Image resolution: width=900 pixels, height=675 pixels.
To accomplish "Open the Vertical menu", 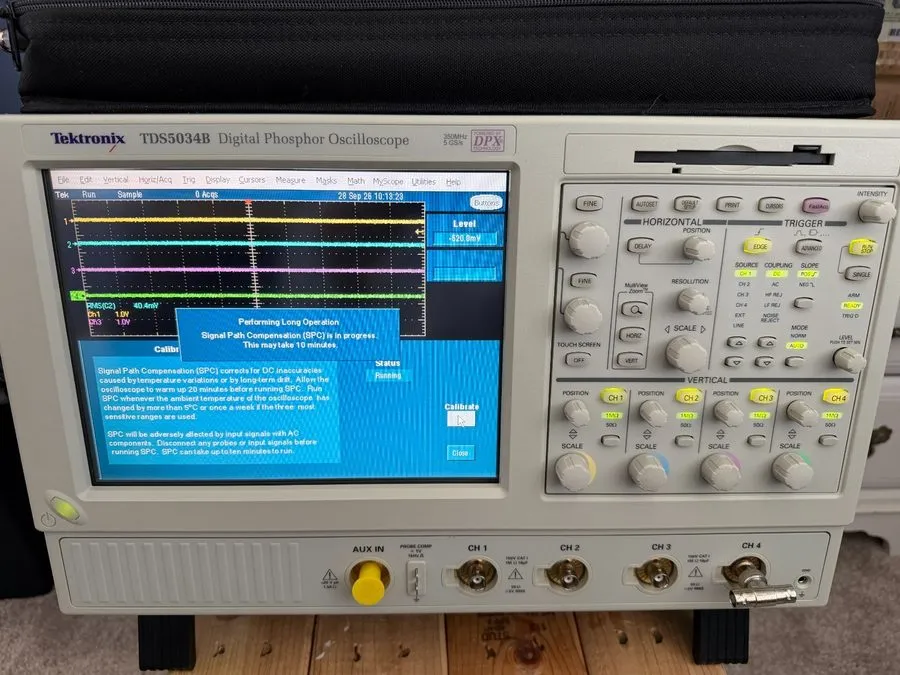I will click(x=115, y=180).
